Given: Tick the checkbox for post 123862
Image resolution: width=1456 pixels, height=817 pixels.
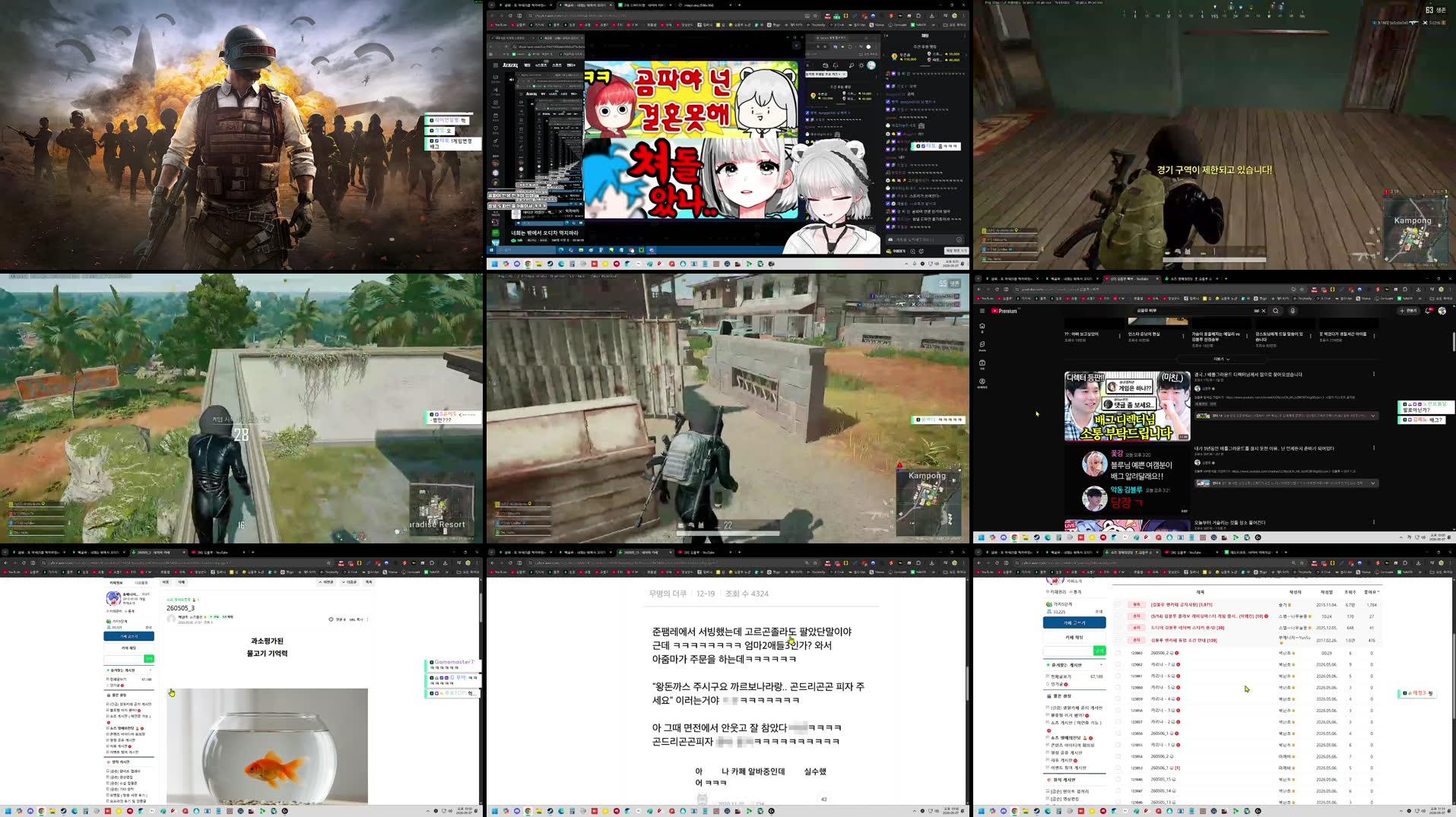Looking at the screenshot, I should pos(1118,664).
